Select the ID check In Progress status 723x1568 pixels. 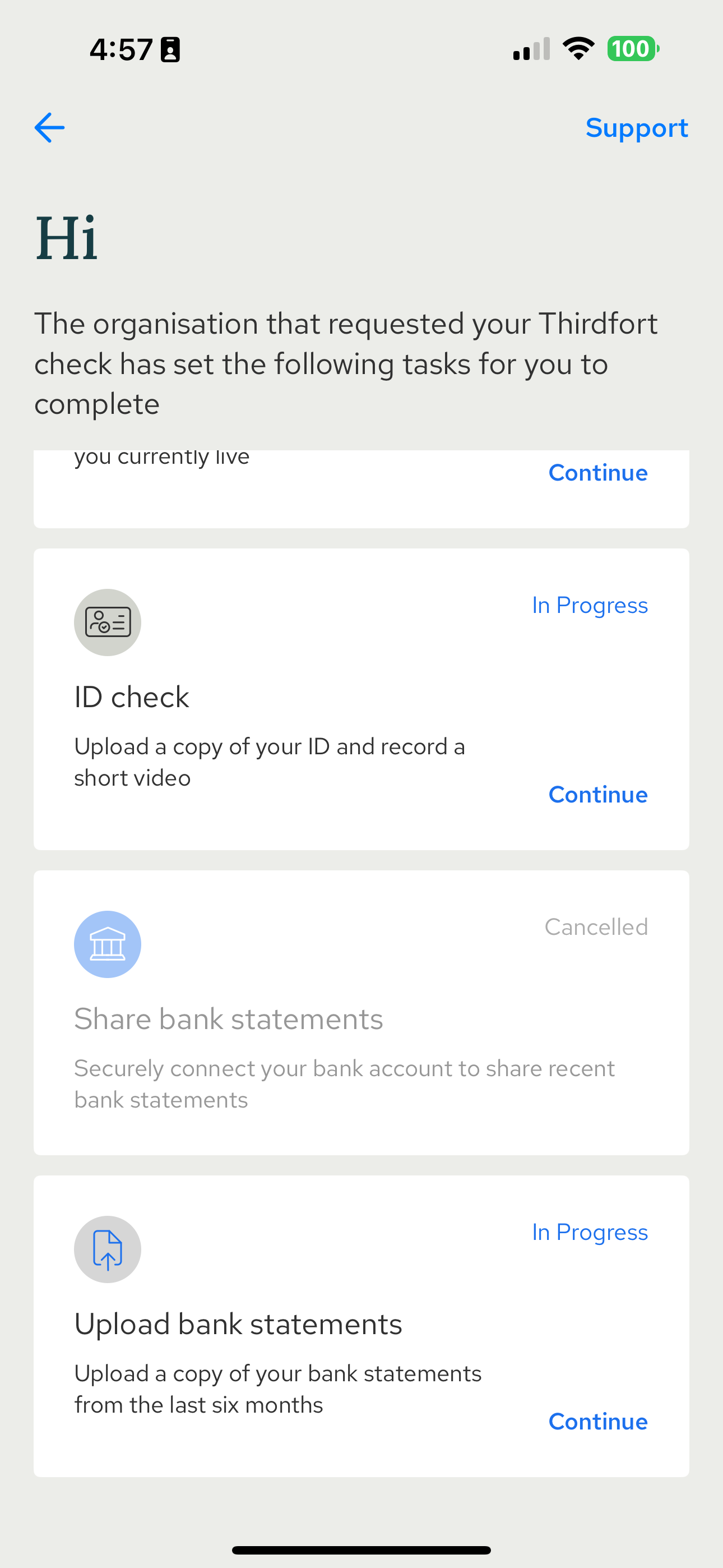point(590,605)
